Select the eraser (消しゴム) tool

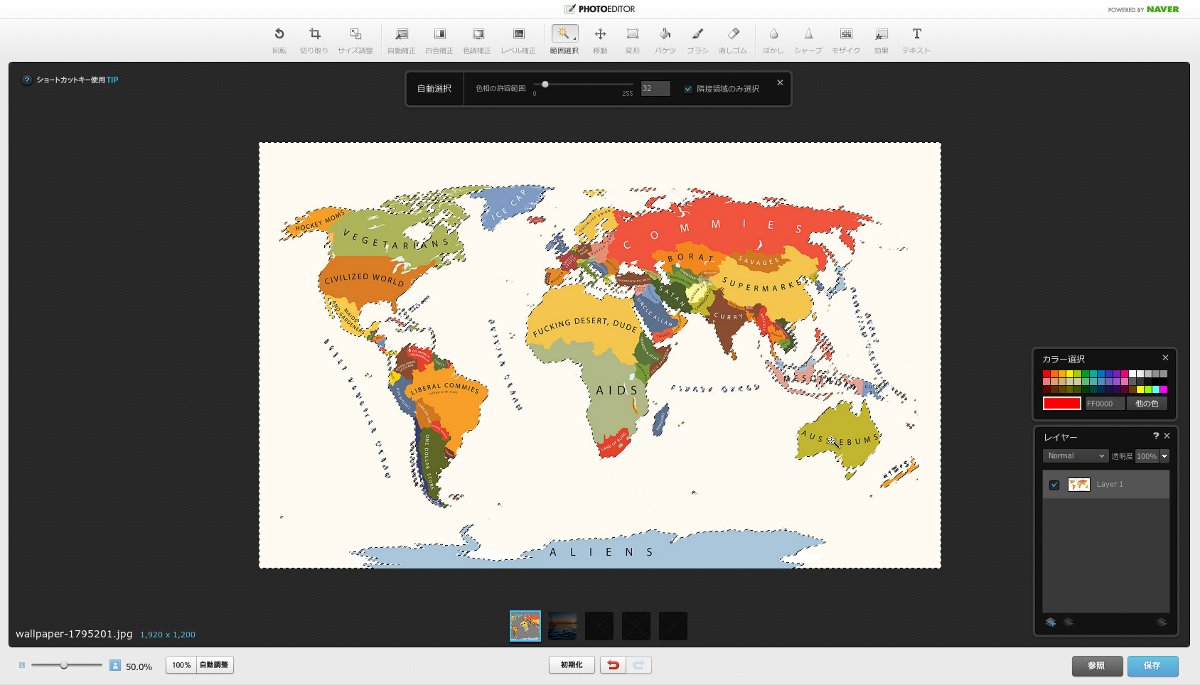click(733, 39)
